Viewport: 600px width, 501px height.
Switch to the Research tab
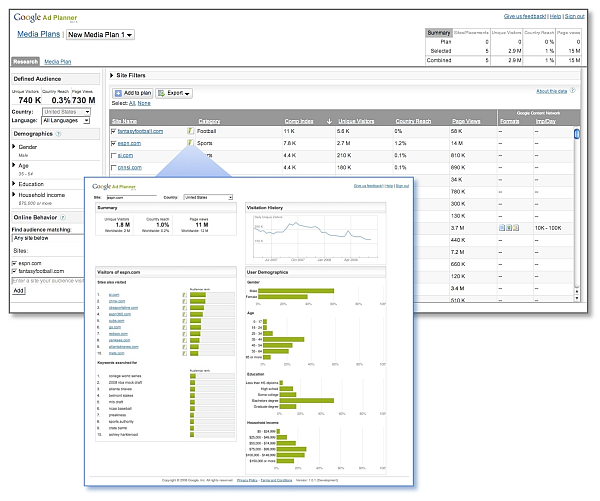pyautogui.click(x=25, y=62)
